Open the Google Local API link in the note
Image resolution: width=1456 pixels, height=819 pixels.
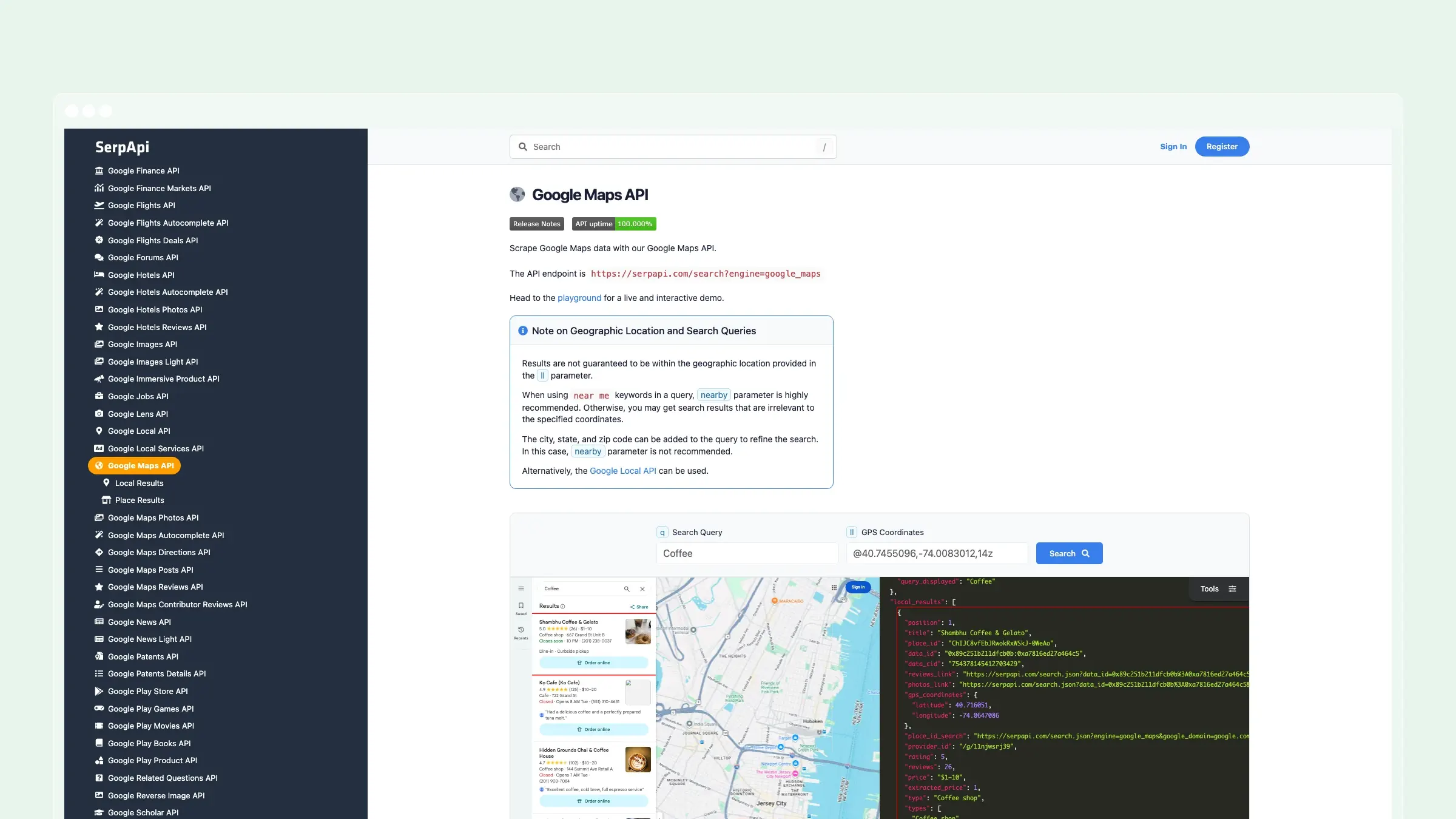623,471
